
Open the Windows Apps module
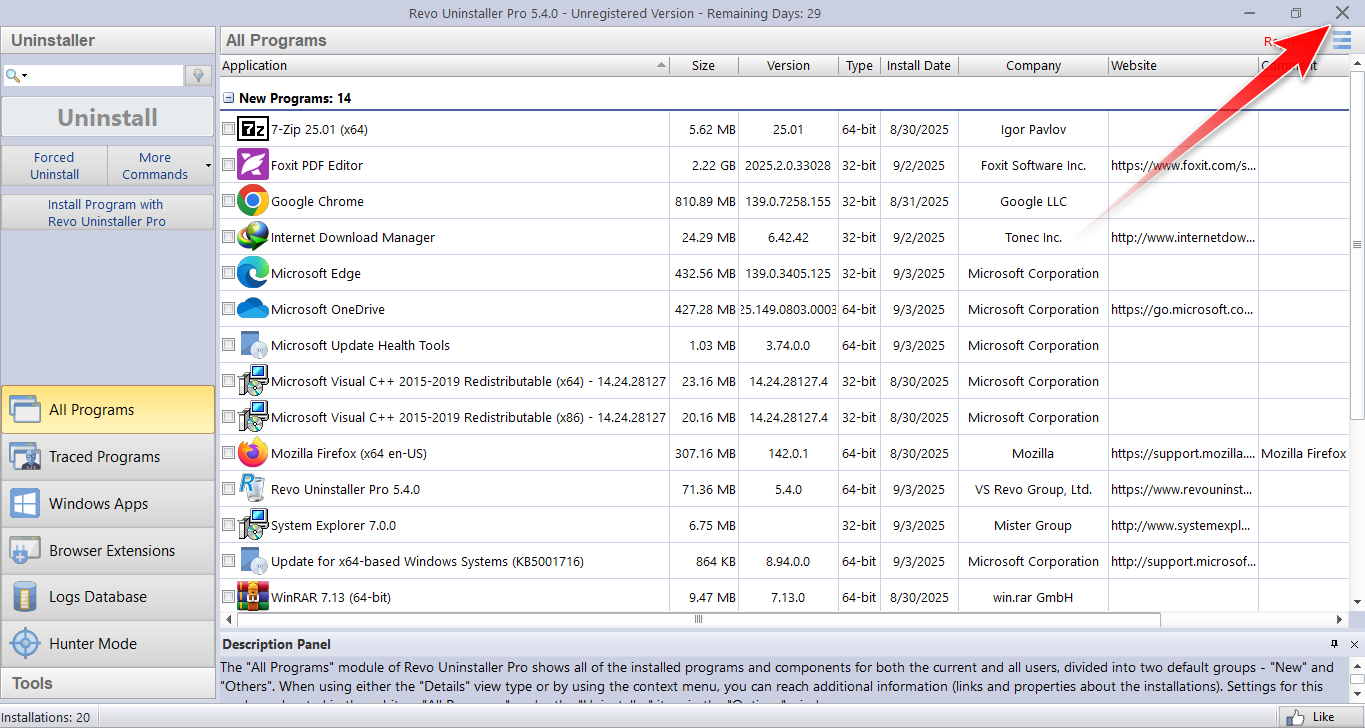108,504
